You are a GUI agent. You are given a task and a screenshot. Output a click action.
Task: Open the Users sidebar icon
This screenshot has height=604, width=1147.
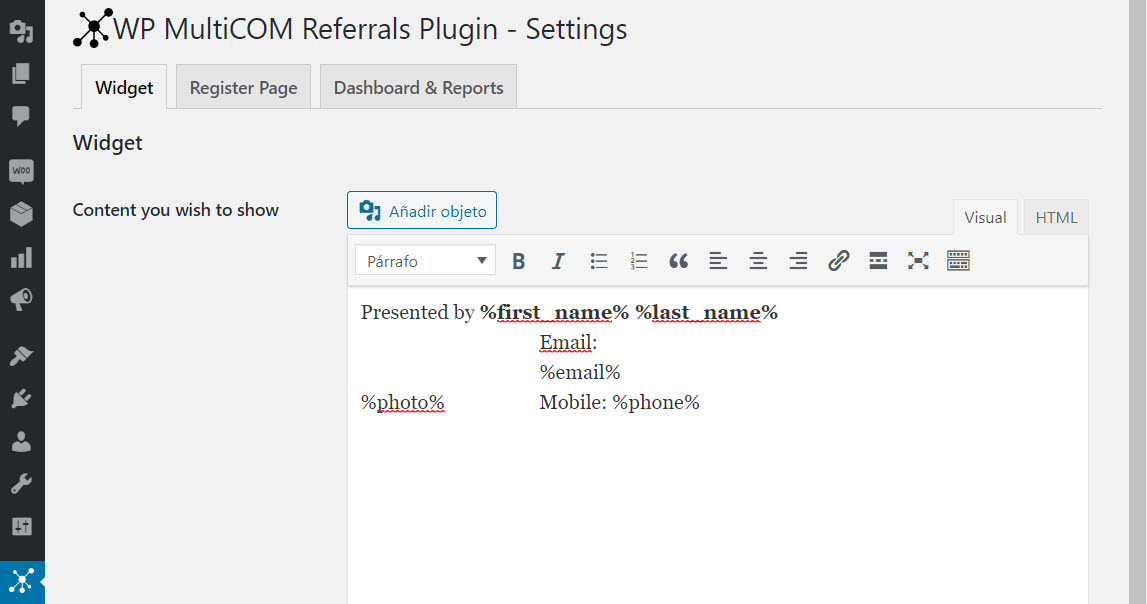[21, 441]
